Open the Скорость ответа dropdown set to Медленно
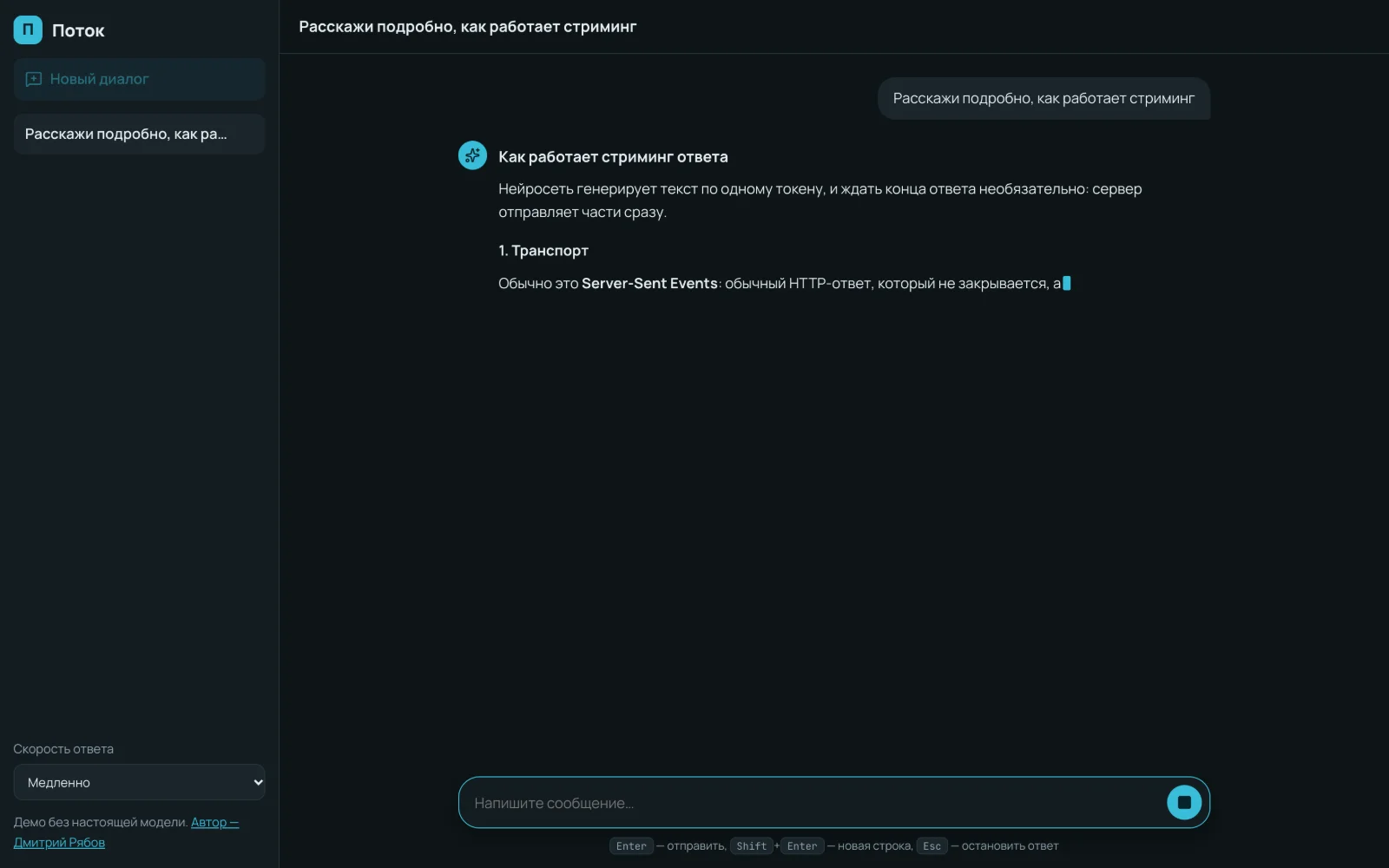 139,782
